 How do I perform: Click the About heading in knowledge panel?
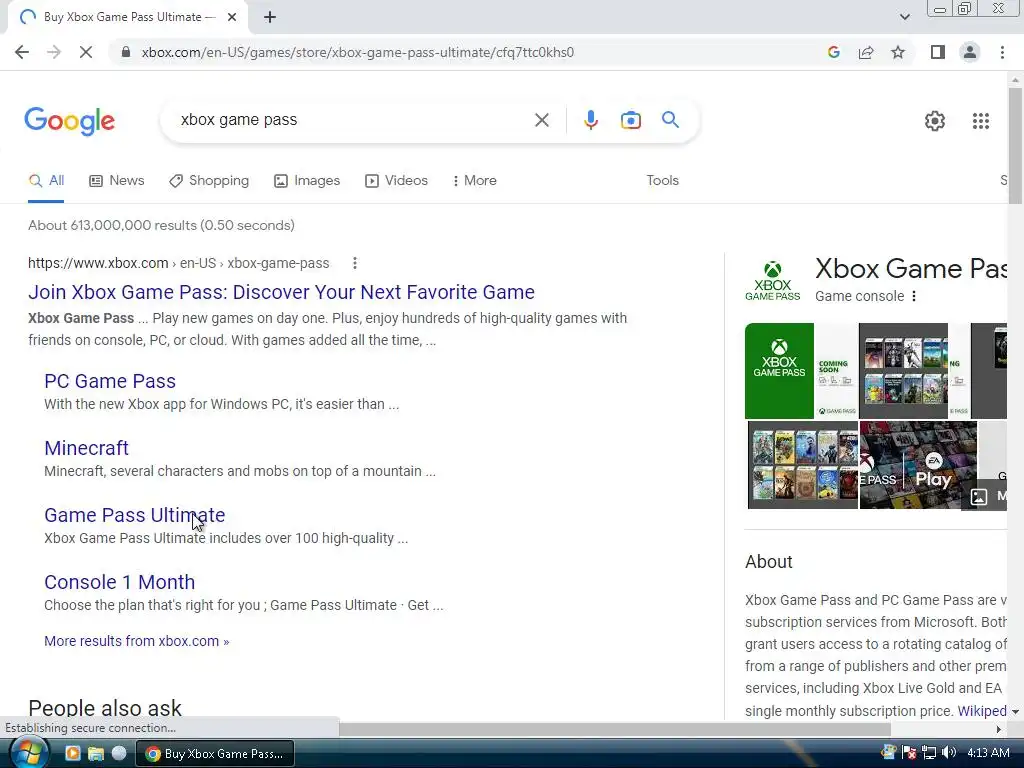[x=769, y=562]
